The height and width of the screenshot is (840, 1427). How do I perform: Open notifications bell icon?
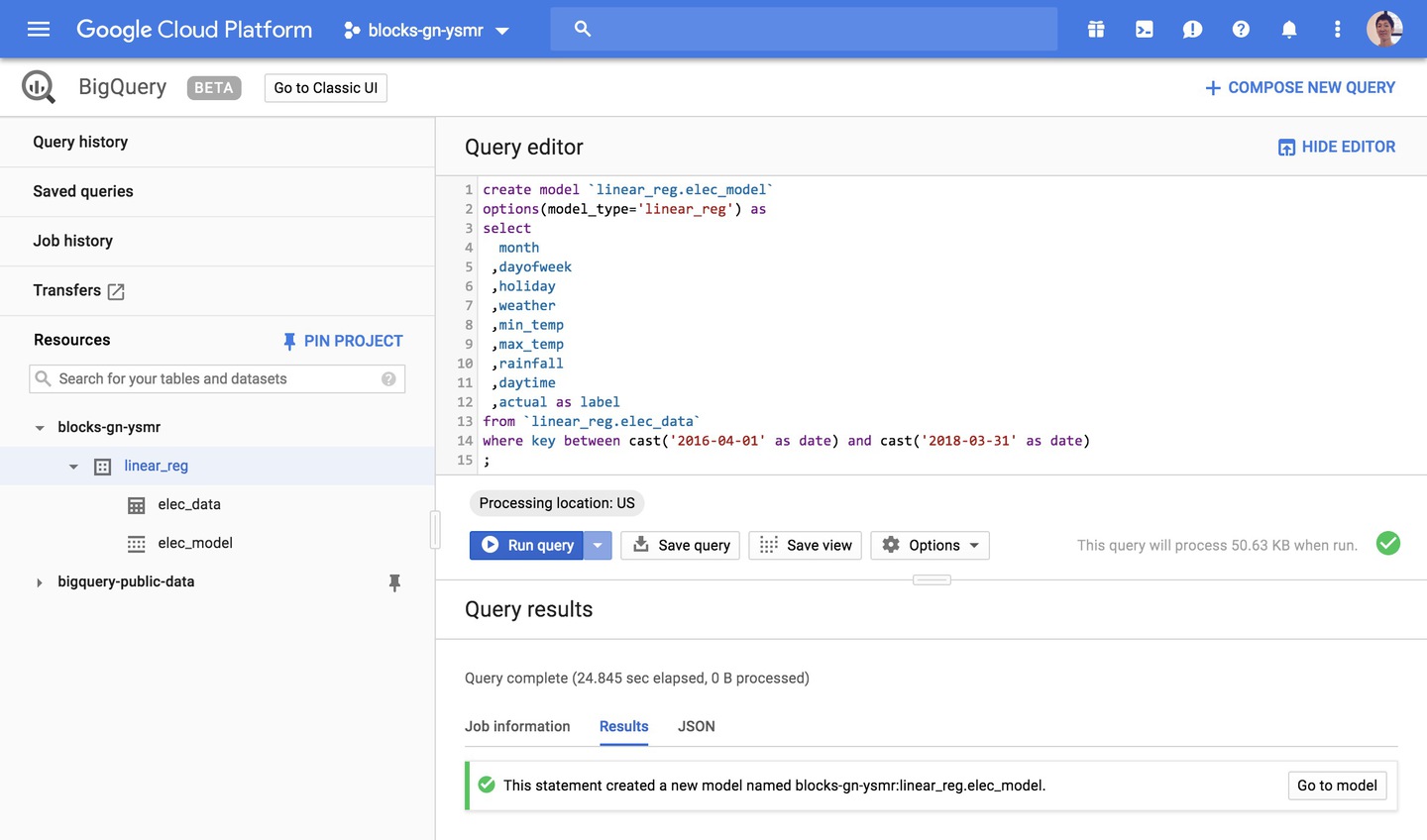pyautogui.click(x=1289, y=30)
